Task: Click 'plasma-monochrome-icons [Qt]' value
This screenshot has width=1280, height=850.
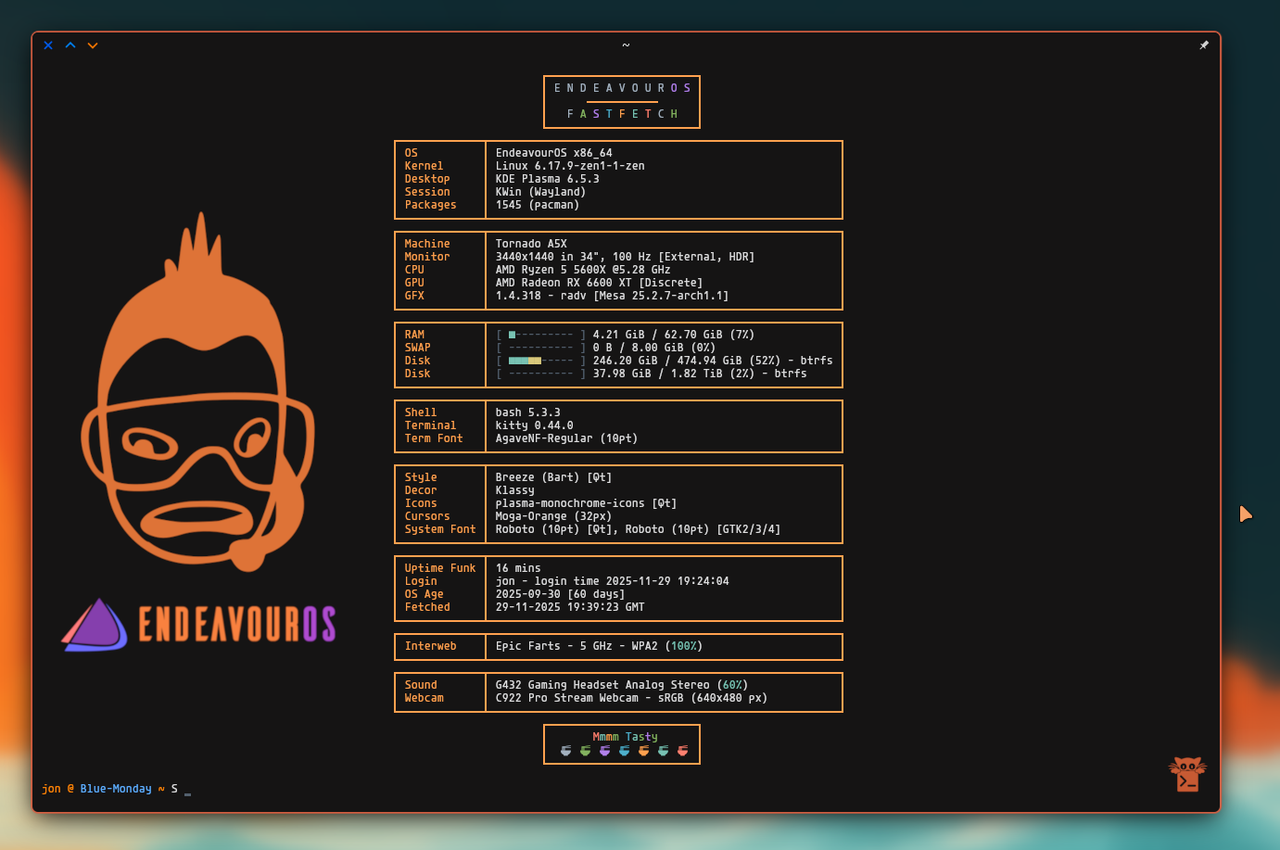Action: point(586,504)
